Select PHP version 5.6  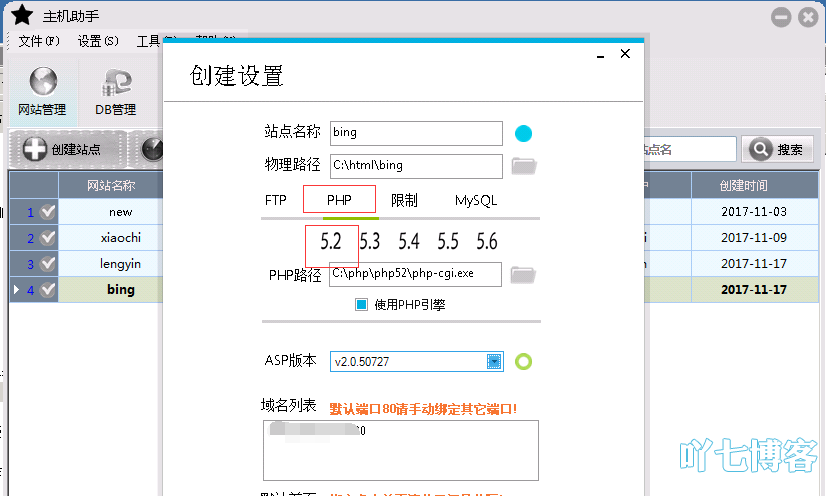click(486, 242)
